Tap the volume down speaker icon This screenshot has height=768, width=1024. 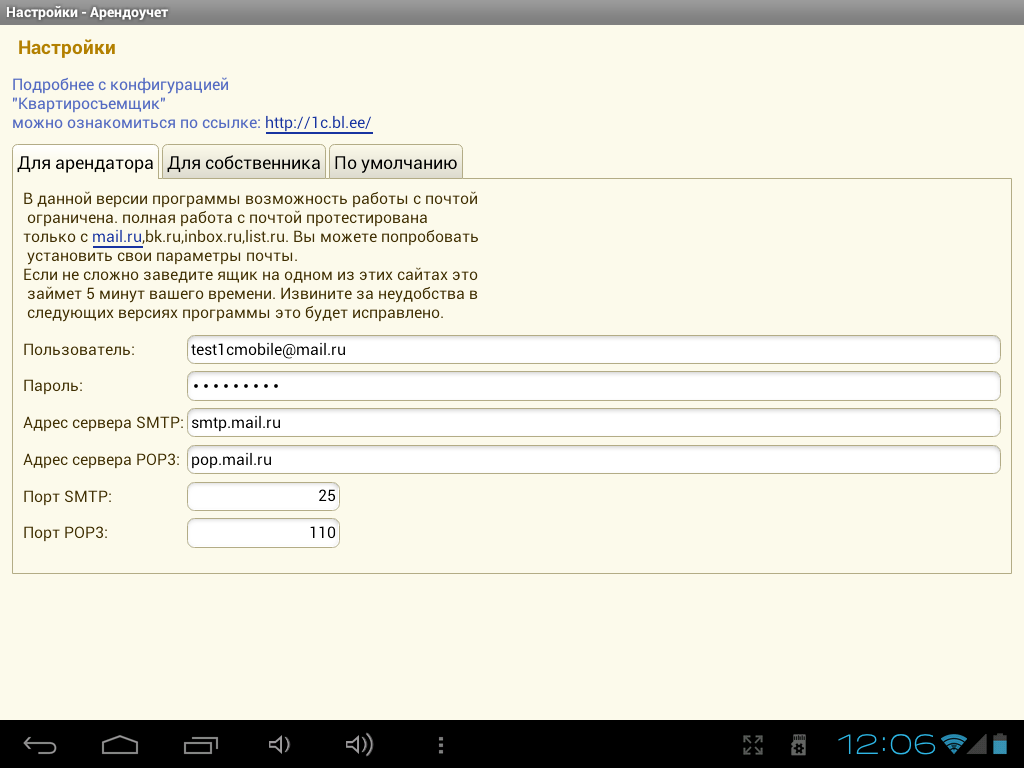[x=279, y=745]
